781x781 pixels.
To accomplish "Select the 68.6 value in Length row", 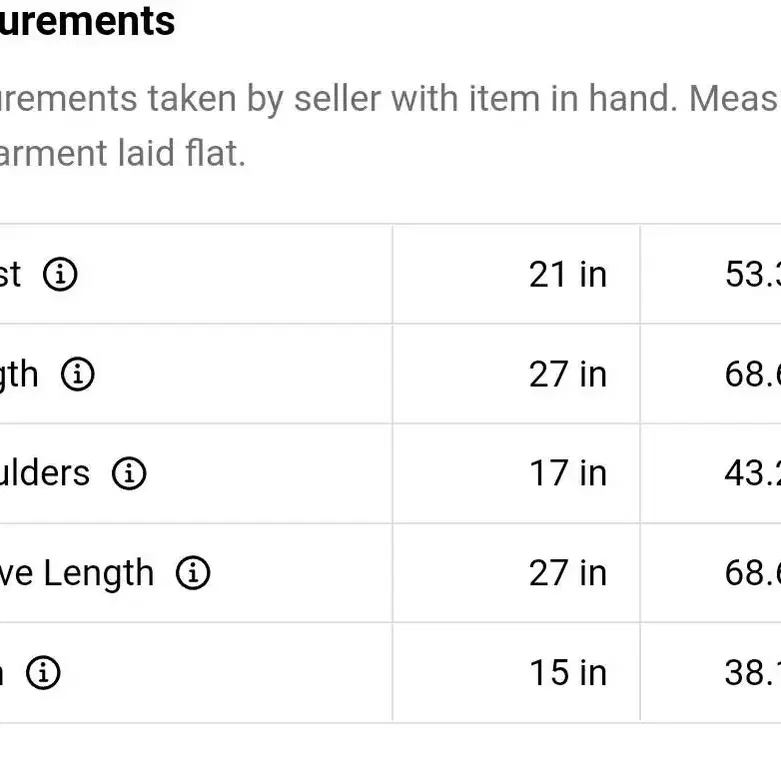I will click(x=753, y=374).
